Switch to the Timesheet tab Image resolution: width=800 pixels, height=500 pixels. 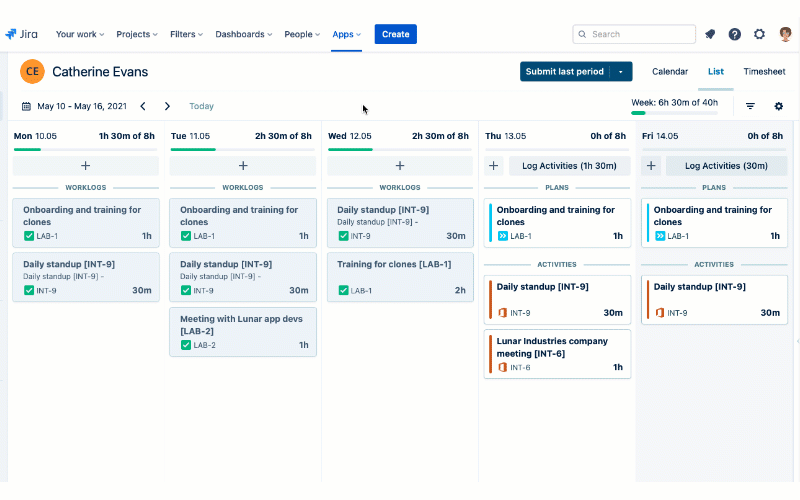pyautogui.click(x=764, y=72)
